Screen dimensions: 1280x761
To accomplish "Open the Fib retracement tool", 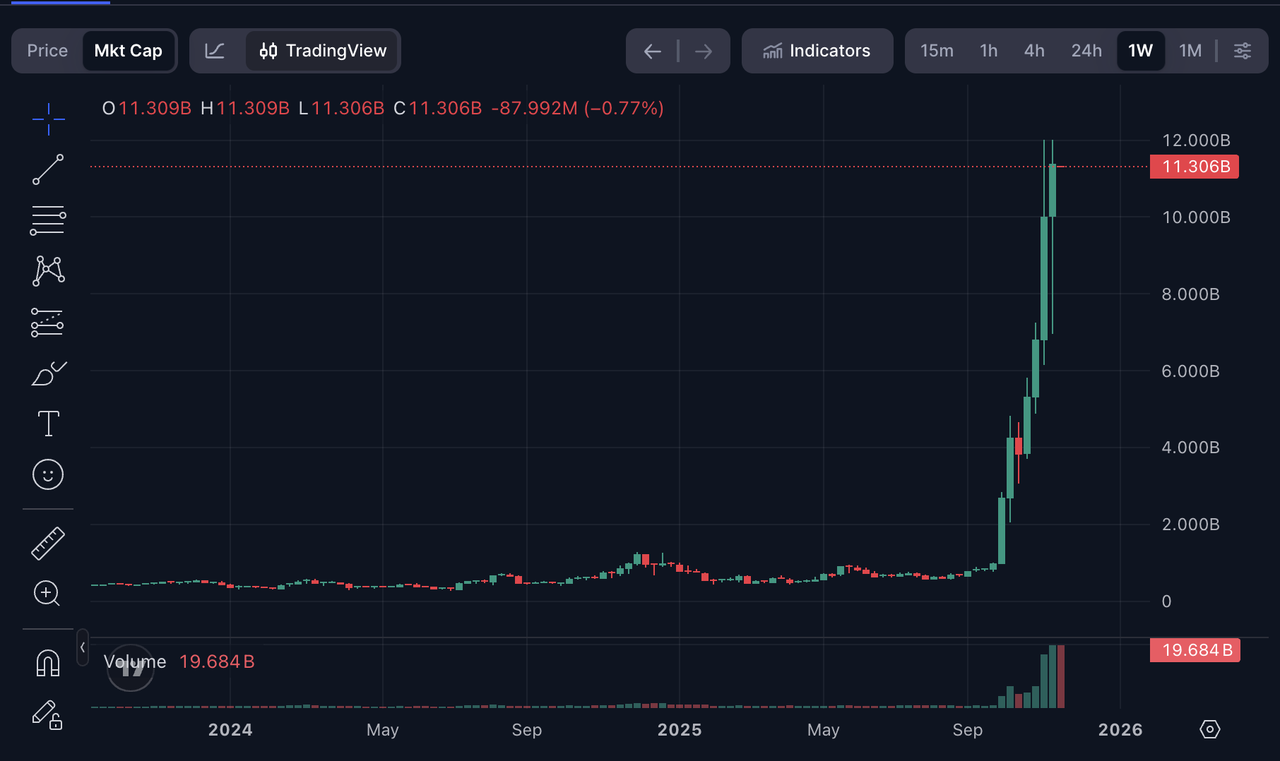I will [47, 220].
